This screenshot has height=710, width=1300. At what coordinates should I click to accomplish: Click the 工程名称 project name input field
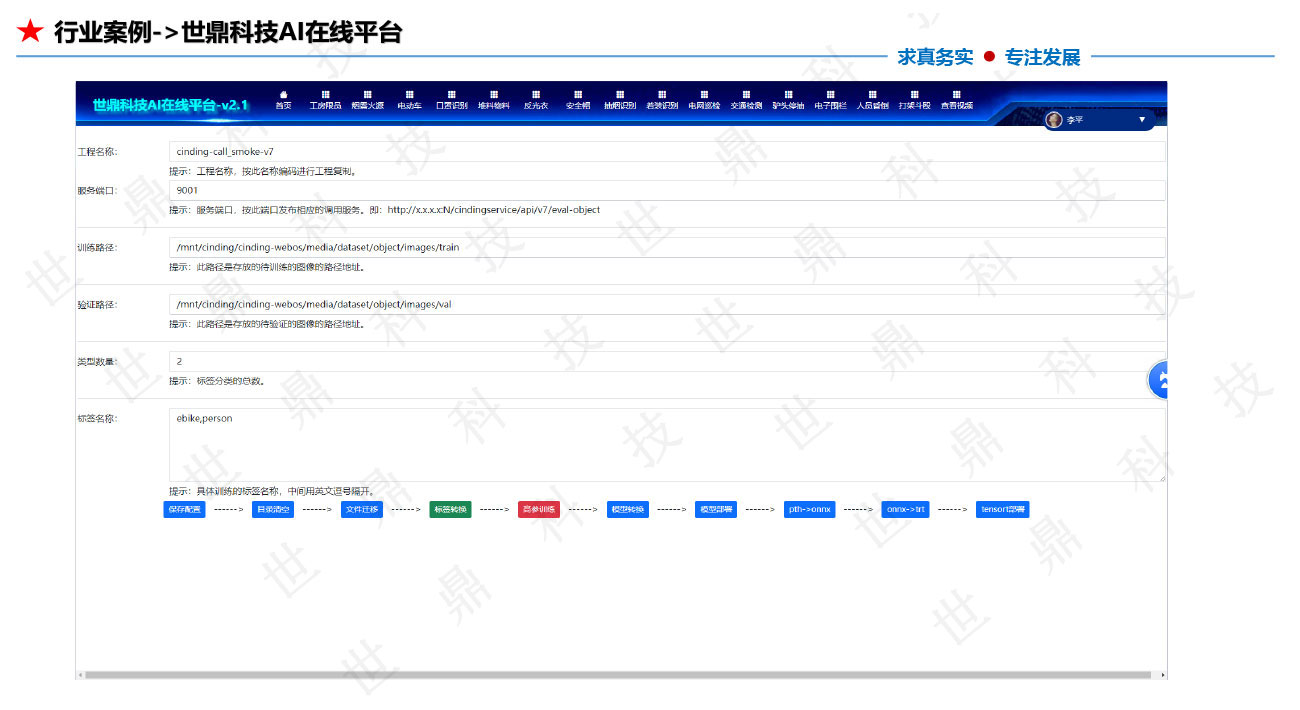[400, 151]
